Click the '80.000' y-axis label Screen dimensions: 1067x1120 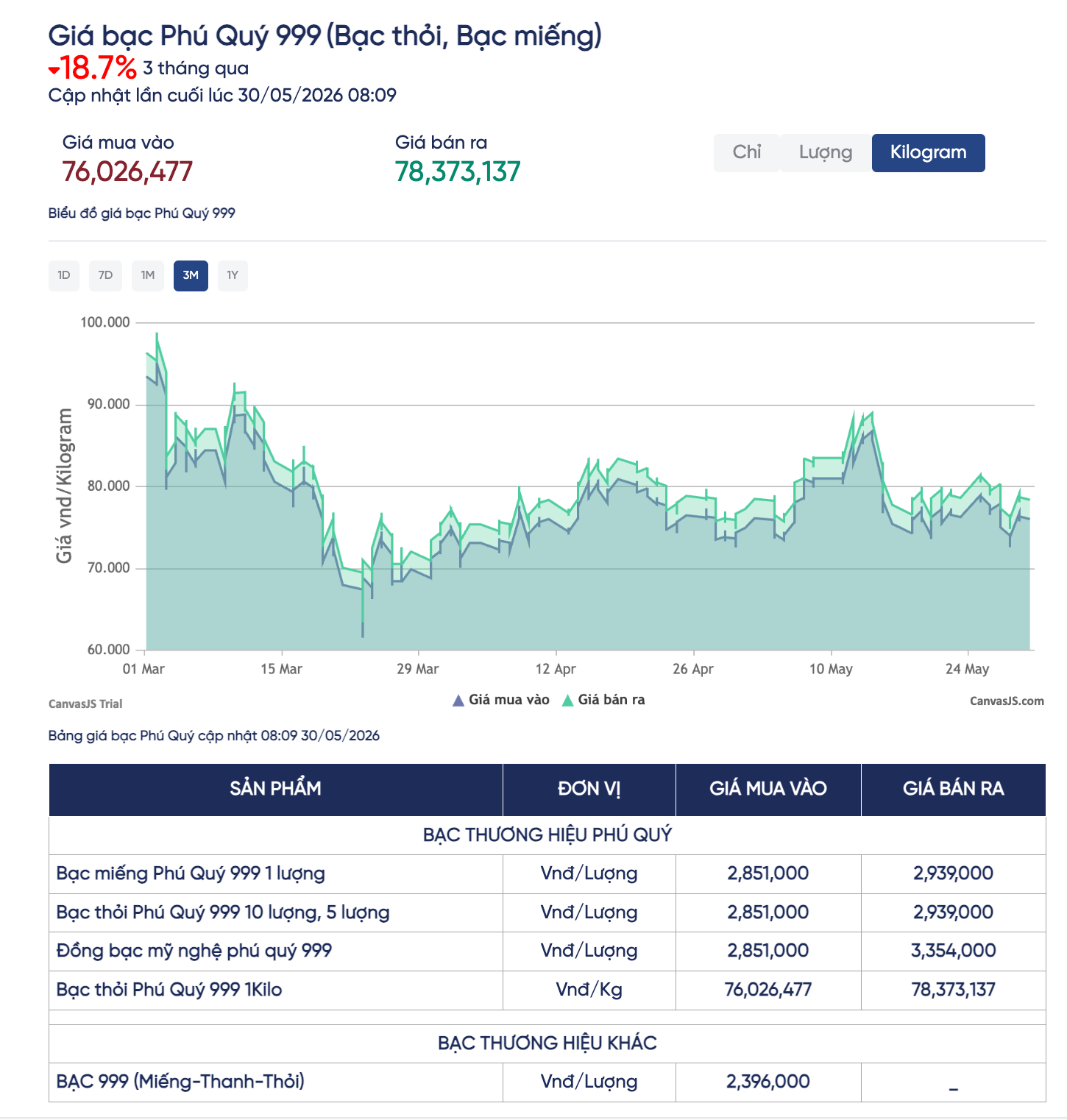[108, 486]
